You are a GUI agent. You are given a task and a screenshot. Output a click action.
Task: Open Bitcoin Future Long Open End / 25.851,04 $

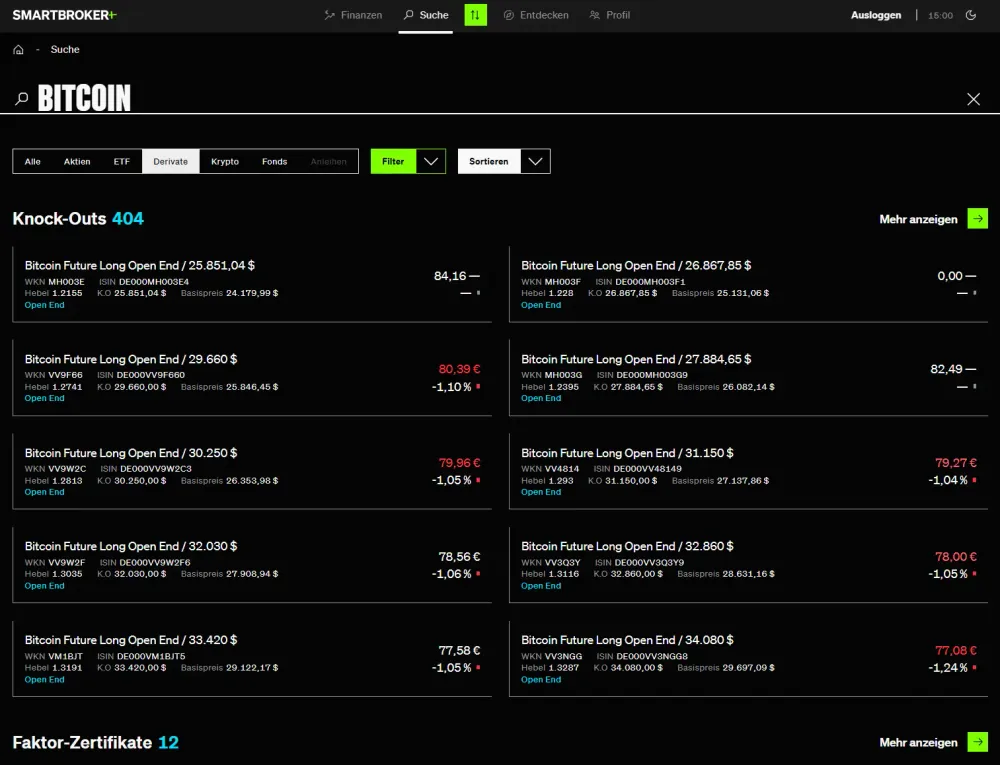tap(252, 284)
